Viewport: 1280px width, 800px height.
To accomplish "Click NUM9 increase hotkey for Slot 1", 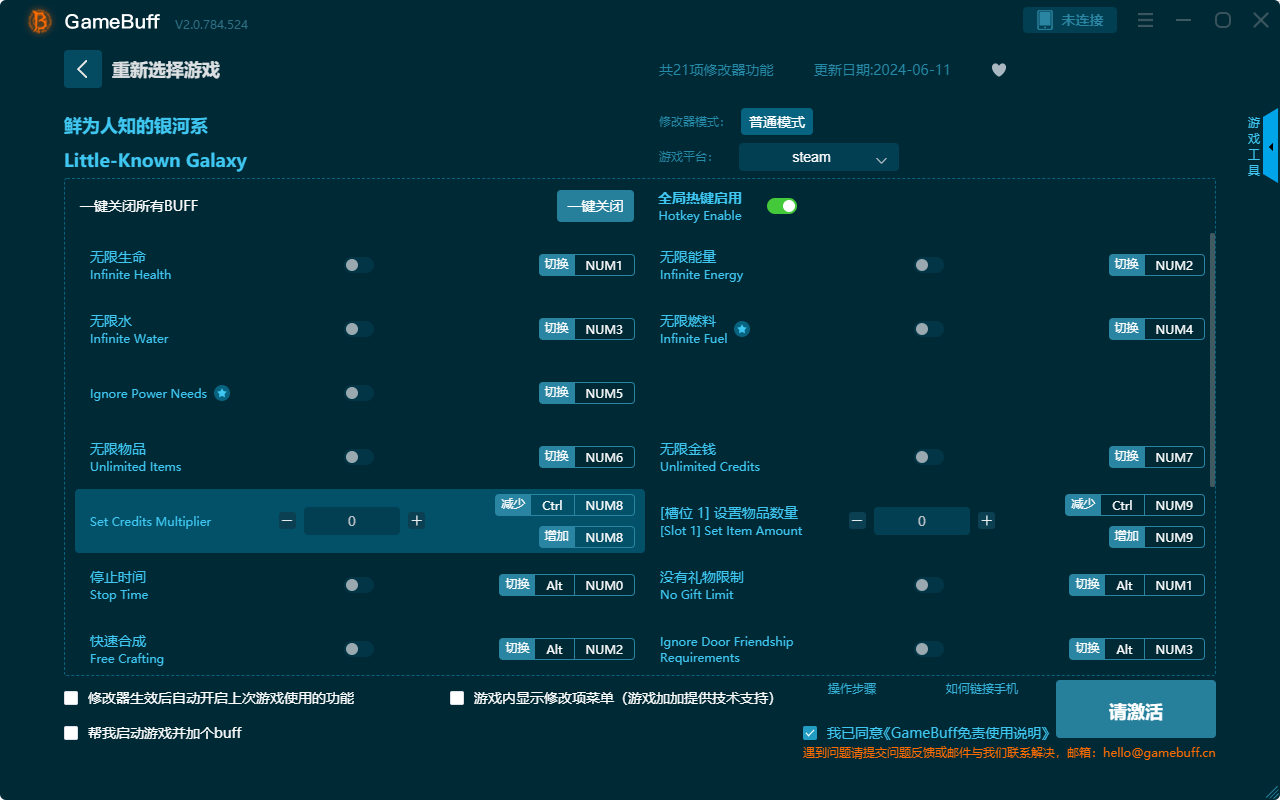I will tap(1174, 537).
